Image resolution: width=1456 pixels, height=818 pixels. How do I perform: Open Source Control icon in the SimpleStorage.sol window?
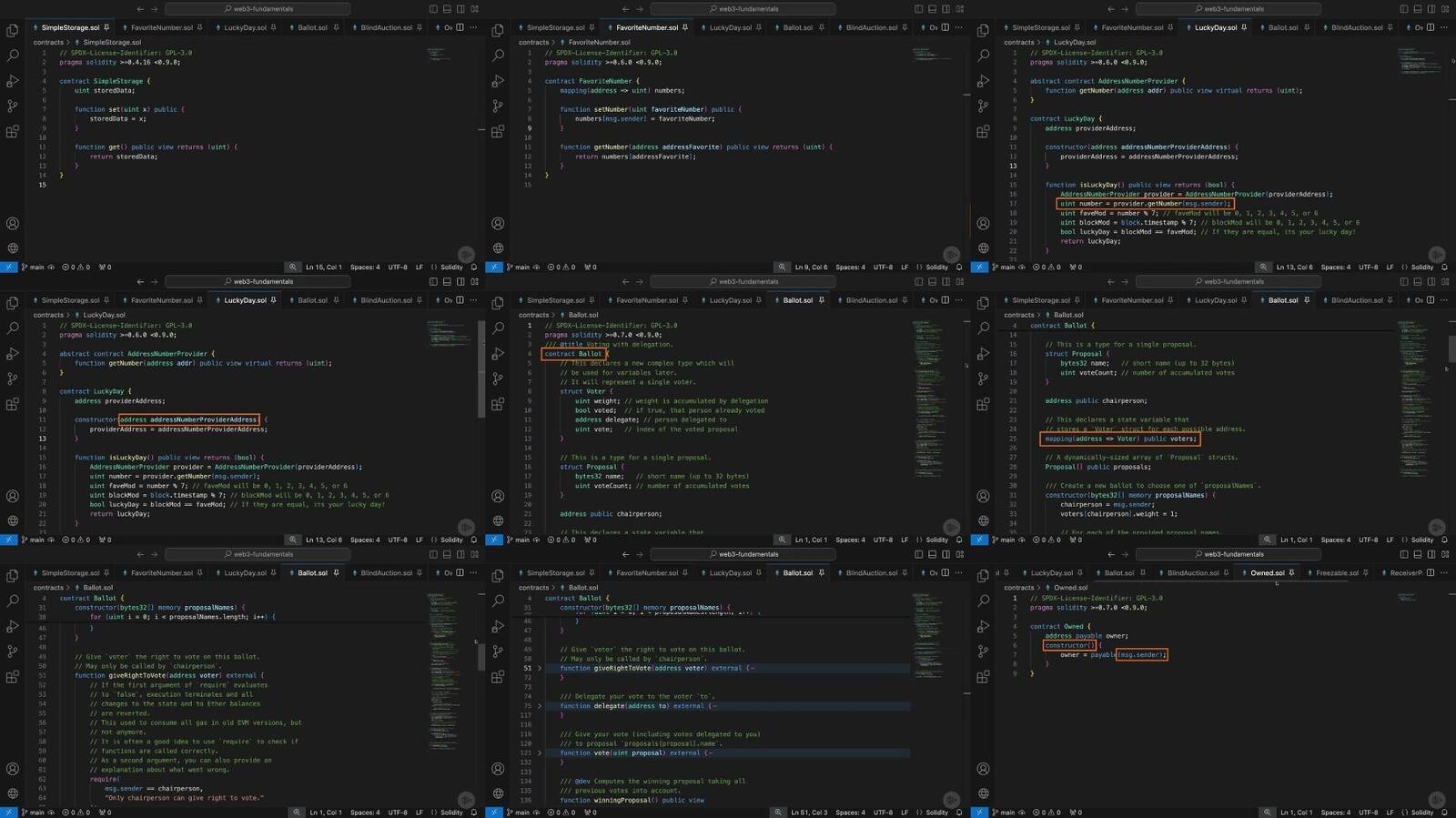(13, 106)
